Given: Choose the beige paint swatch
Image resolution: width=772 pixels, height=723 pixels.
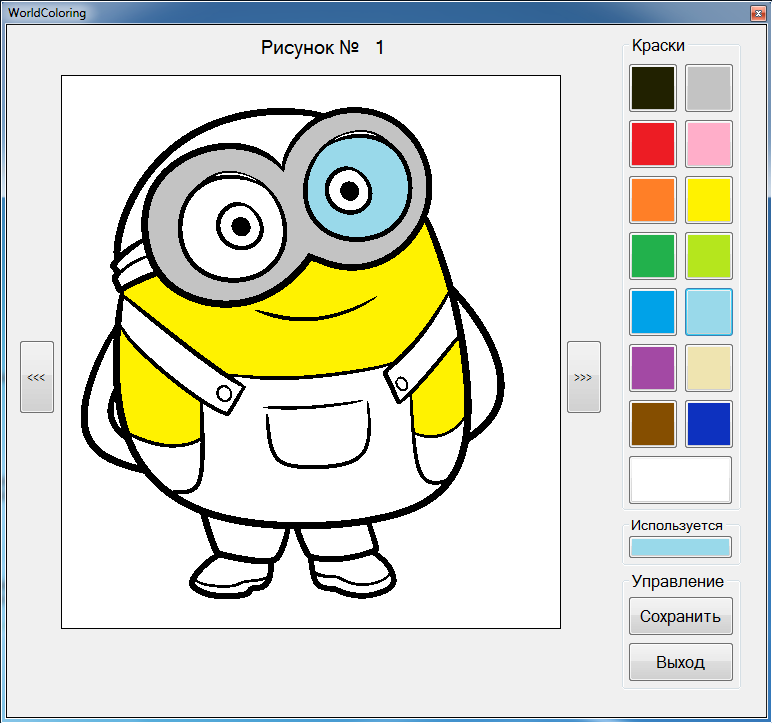Looking at the screenshot, I should (x=708, y=368).
